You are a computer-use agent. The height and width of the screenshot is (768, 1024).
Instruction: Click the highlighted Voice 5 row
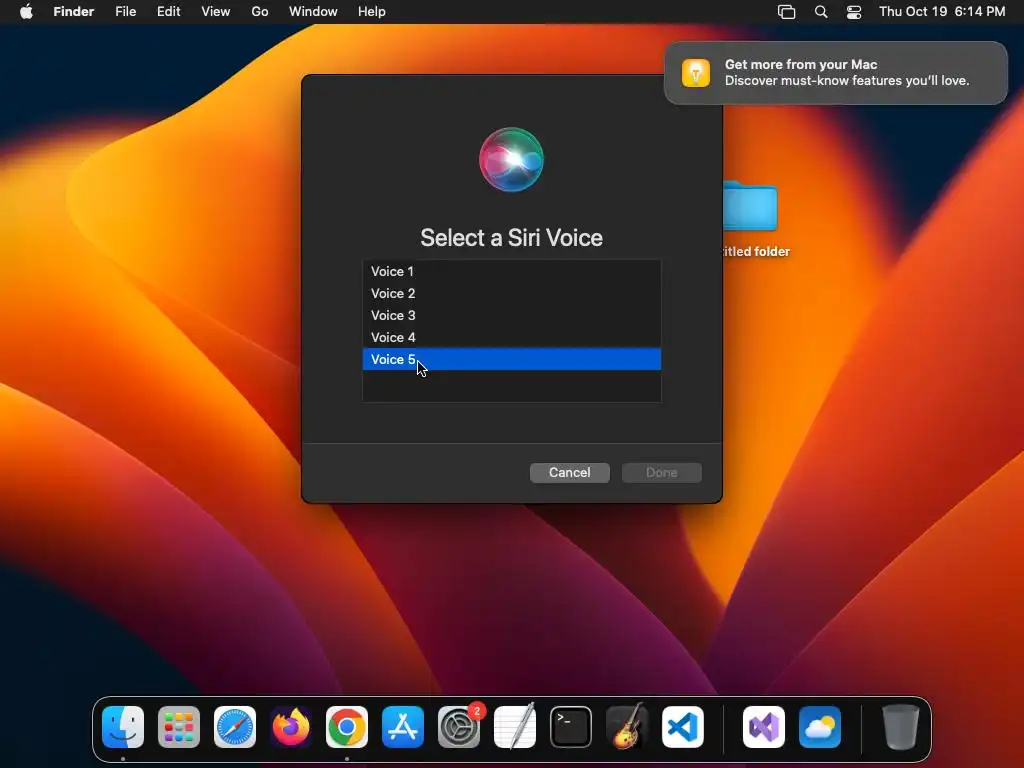511,359
